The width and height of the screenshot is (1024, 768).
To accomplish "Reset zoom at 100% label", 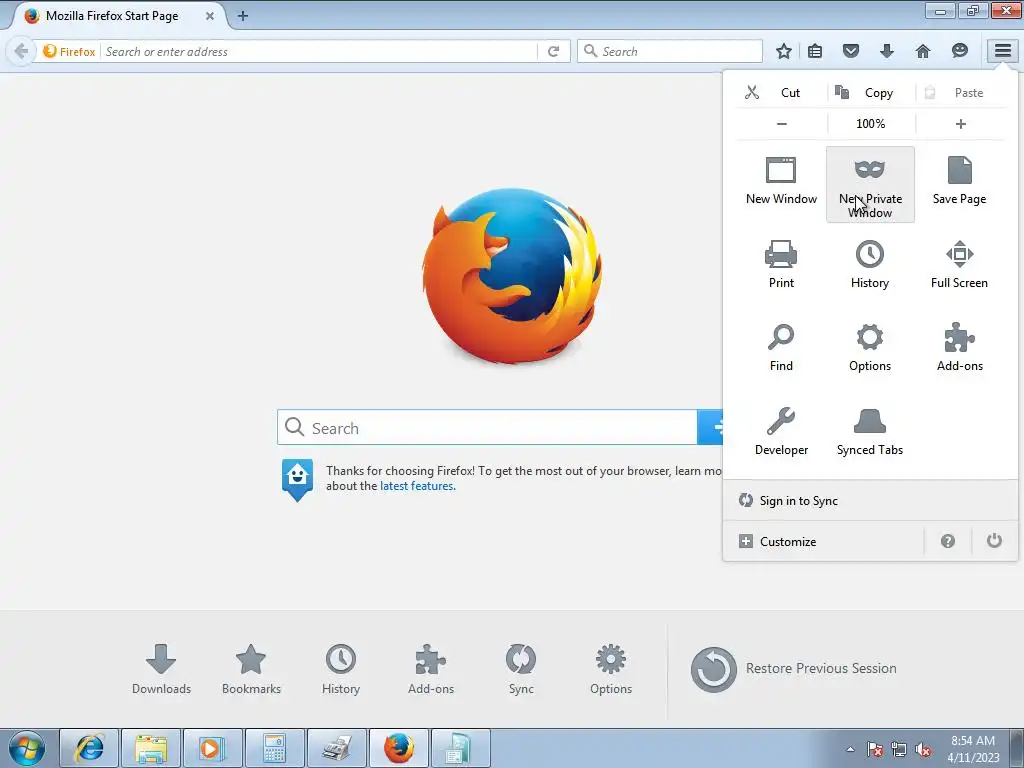I will coord(871,123).
